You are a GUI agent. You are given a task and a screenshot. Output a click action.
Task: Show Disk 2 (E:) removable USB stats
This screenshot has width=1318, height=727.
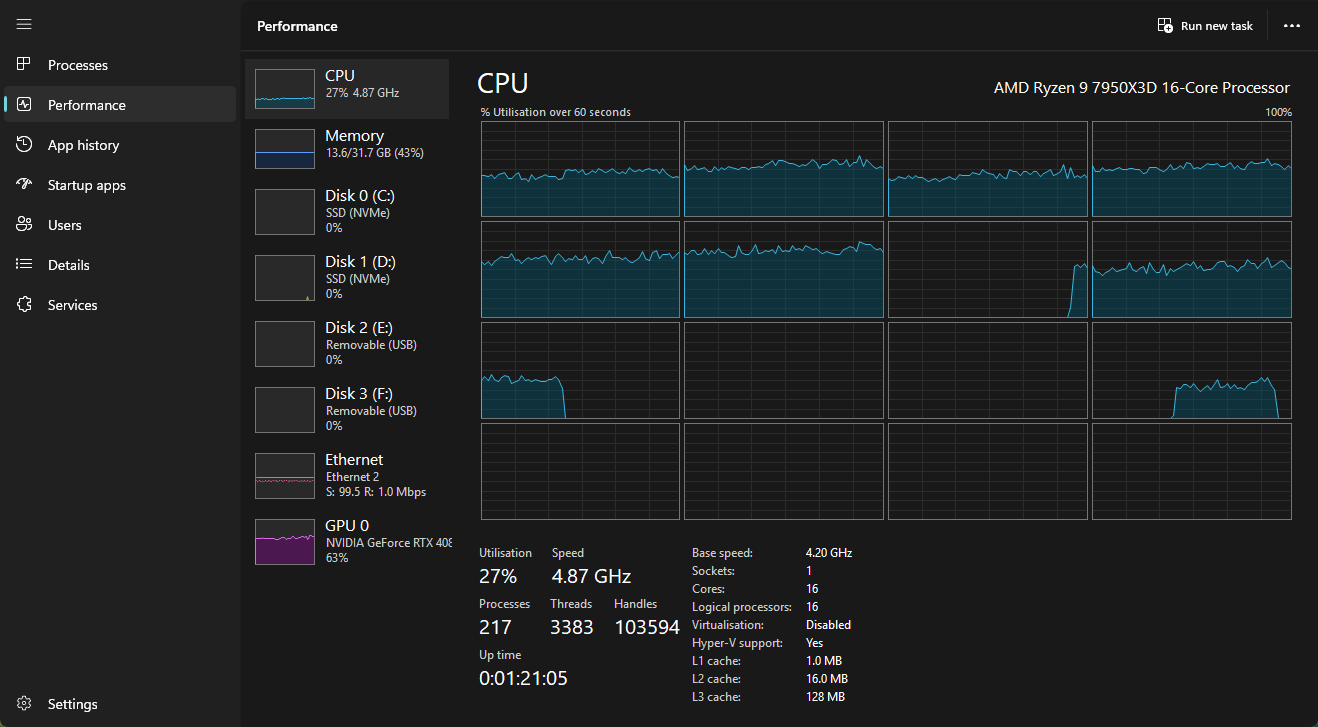click(x=347, y=343)
